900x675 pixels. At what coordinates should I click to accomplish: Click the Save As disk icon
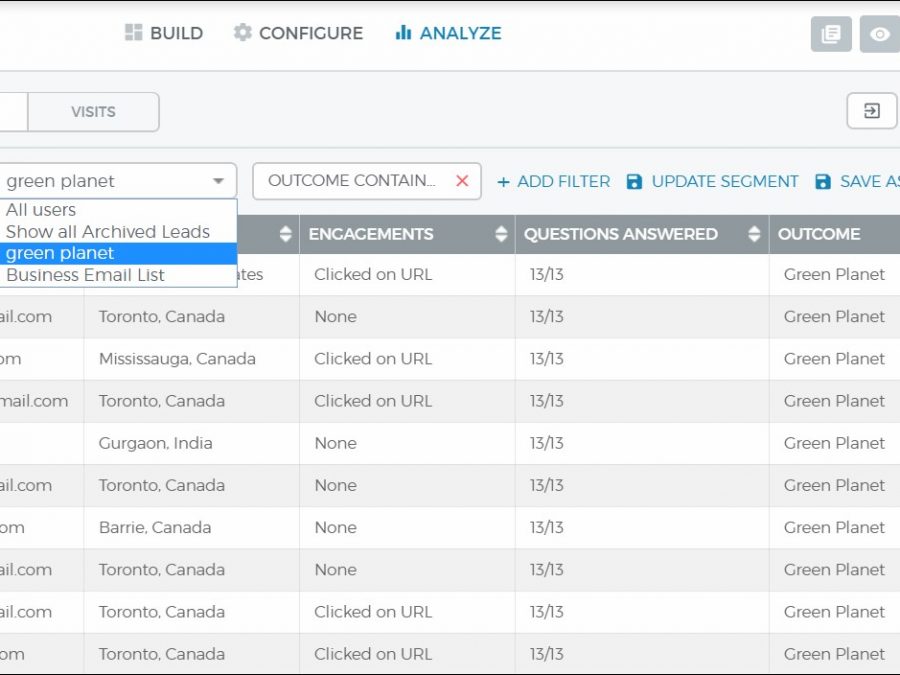[x=823, y=182]
